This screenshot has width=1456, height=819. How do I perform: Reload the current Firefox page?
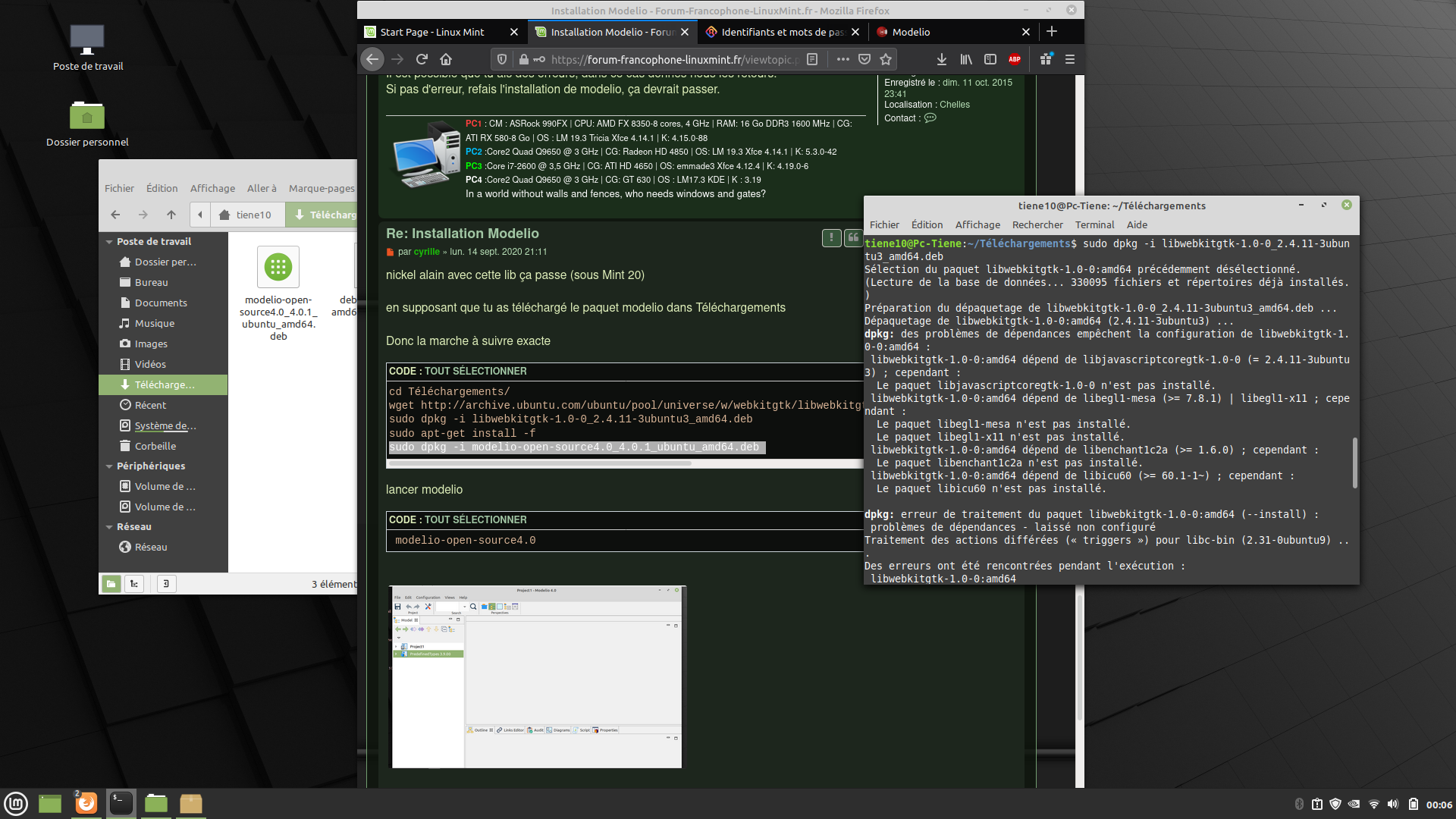tap(422, 59)
